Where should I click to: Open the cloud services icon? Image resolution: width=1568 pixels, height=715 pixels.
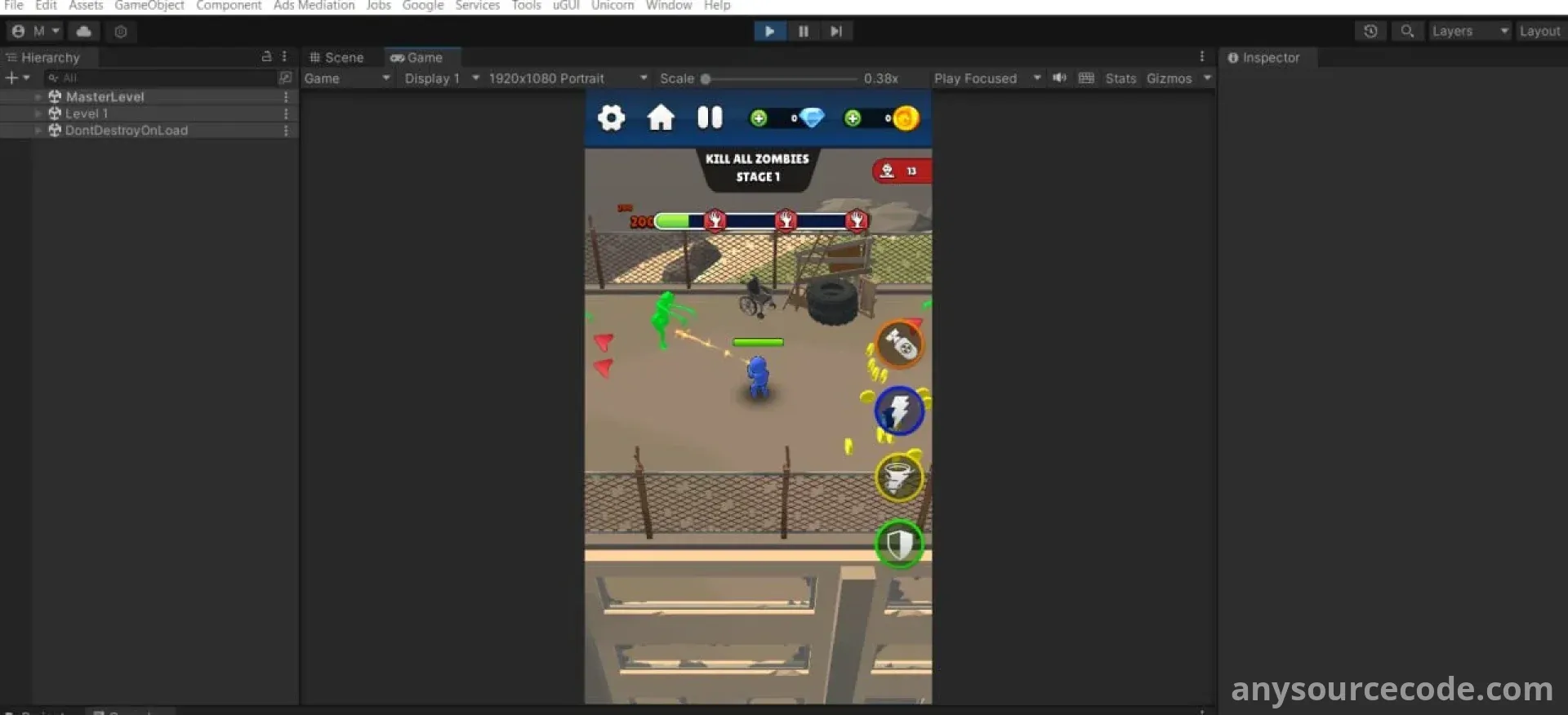tap(83, 31)
